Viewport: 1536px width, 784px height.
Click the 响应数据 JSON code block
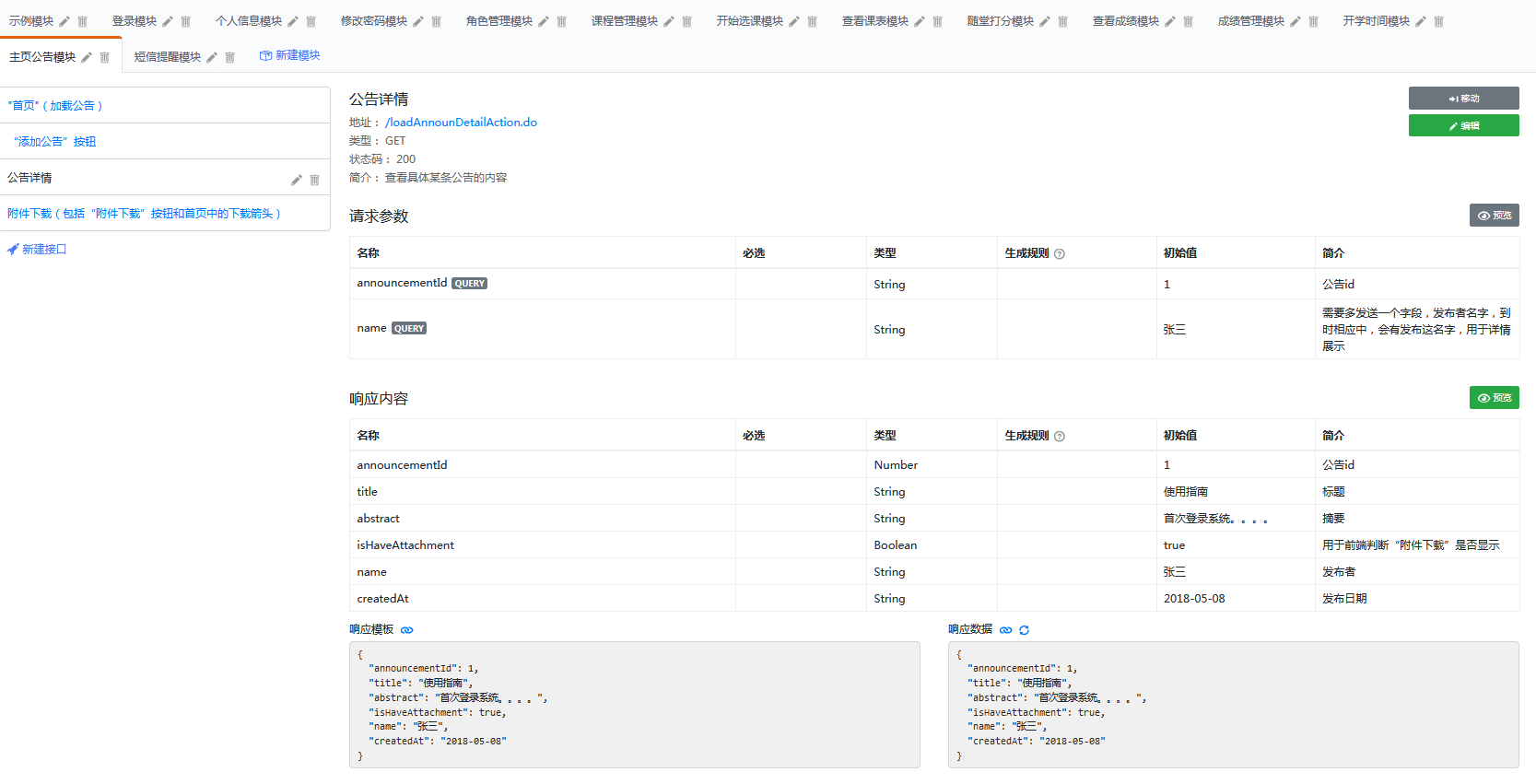coord(1234,705)
